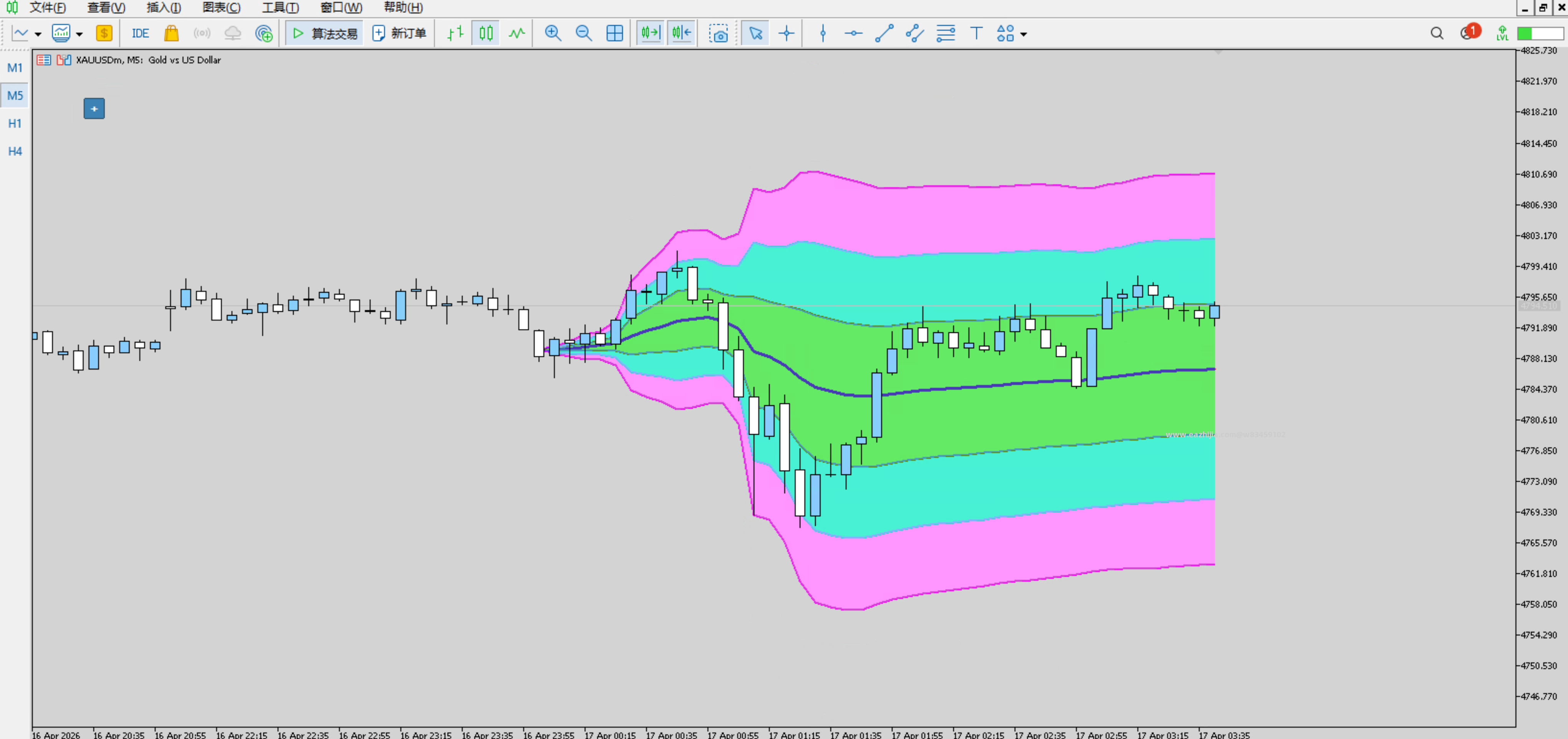Open the 工具(T) menu
Screen dimensions: 1568x739
click(x=281, y=7)
